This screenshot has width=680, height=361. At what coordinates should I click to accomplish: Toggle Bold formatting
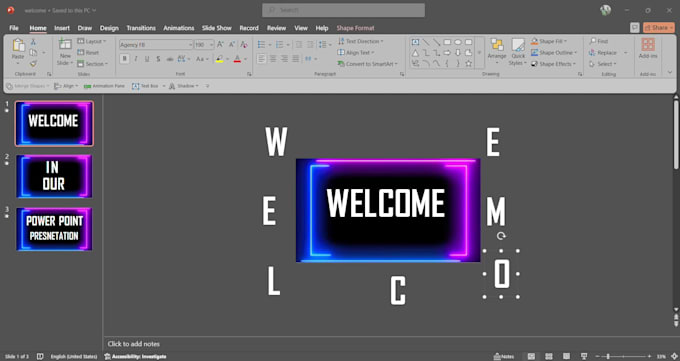pos(124,59)
